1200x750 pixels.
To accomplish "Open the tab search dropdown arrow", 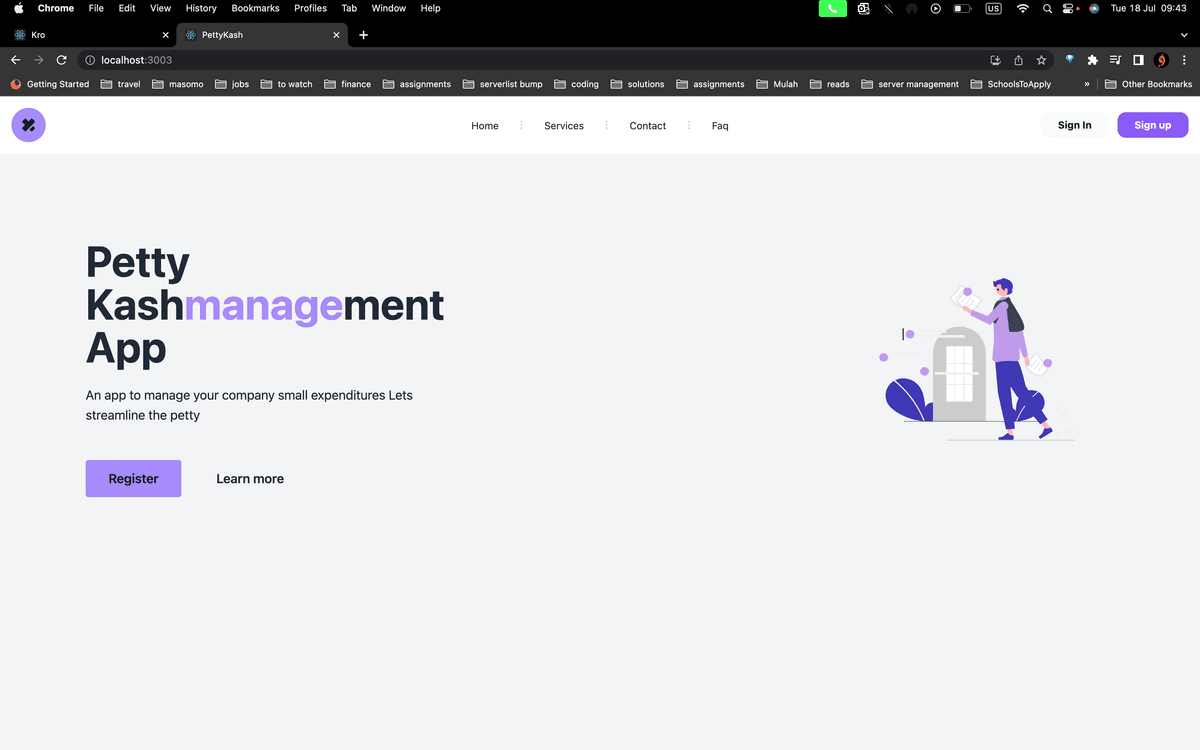I will coord(1185,35).
